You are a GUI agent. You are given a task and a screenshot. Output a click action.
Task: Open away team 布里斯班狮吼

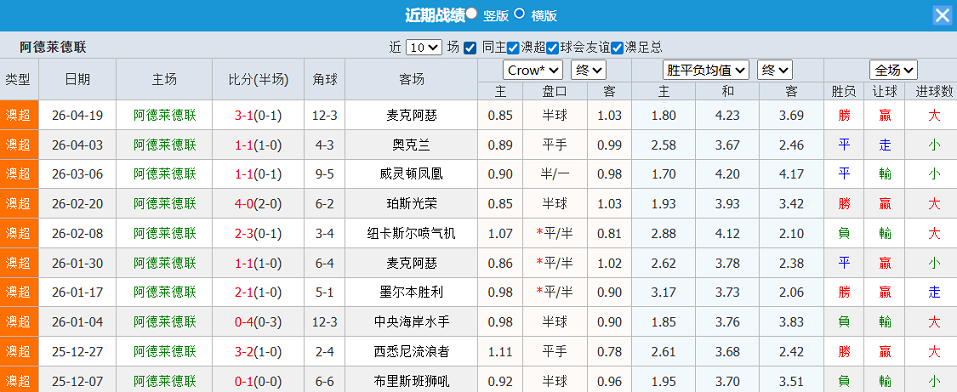[x=411, y=381]
